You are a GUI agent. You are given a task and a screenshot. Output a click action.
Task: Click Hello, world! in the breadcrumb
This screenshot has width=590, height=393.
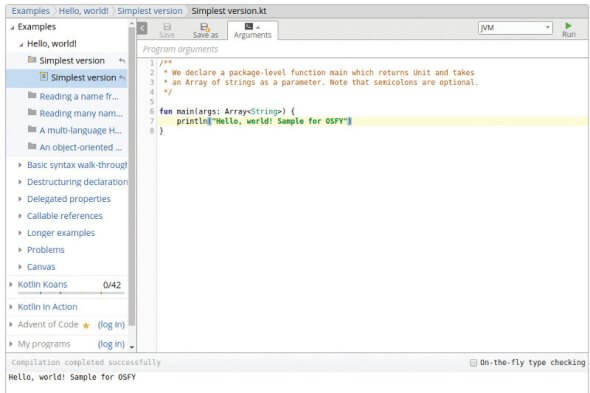tap(84, 11)
